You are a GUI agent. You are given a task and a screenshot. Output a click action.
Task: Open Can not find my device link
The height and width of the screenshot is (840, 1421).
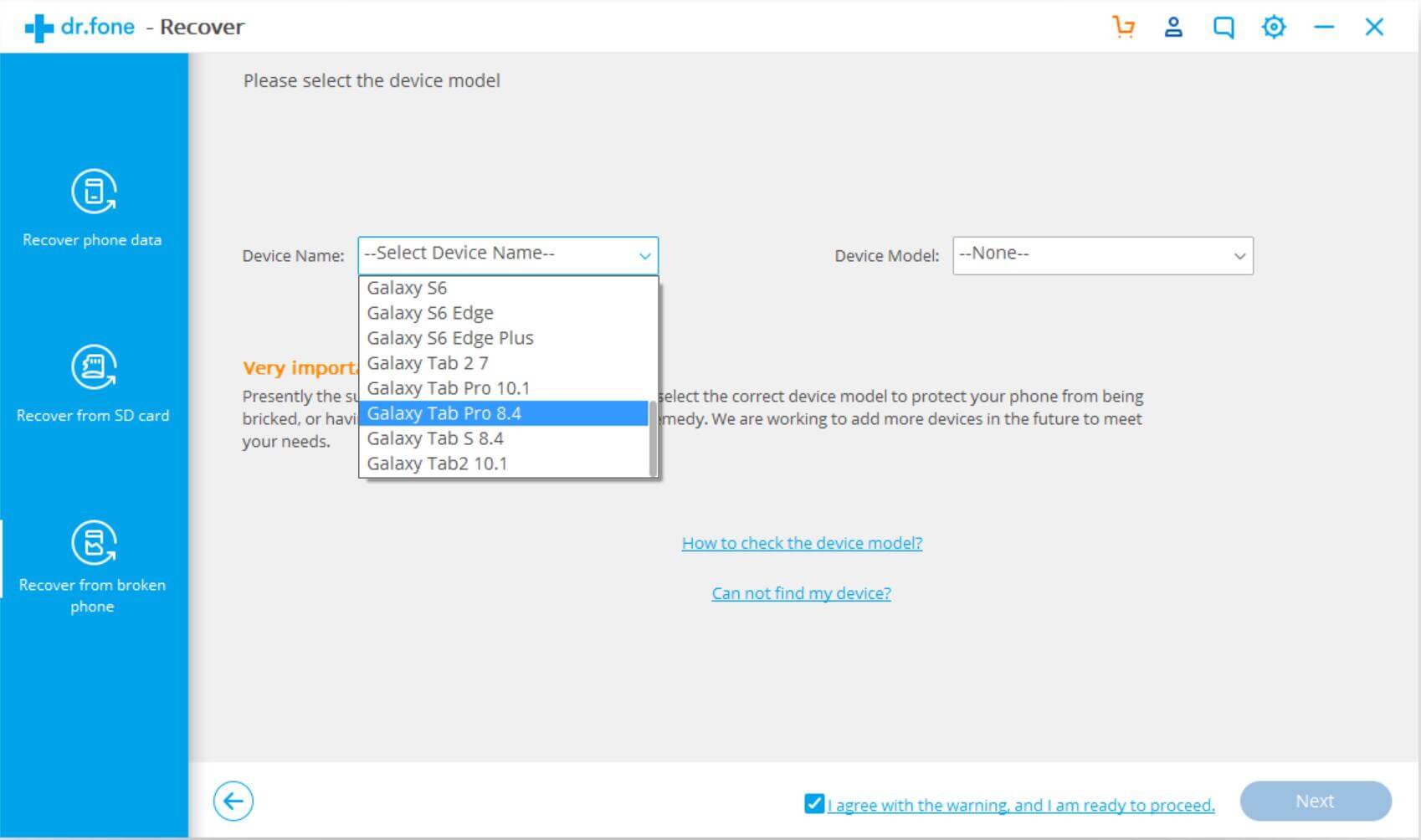[801, 593]
